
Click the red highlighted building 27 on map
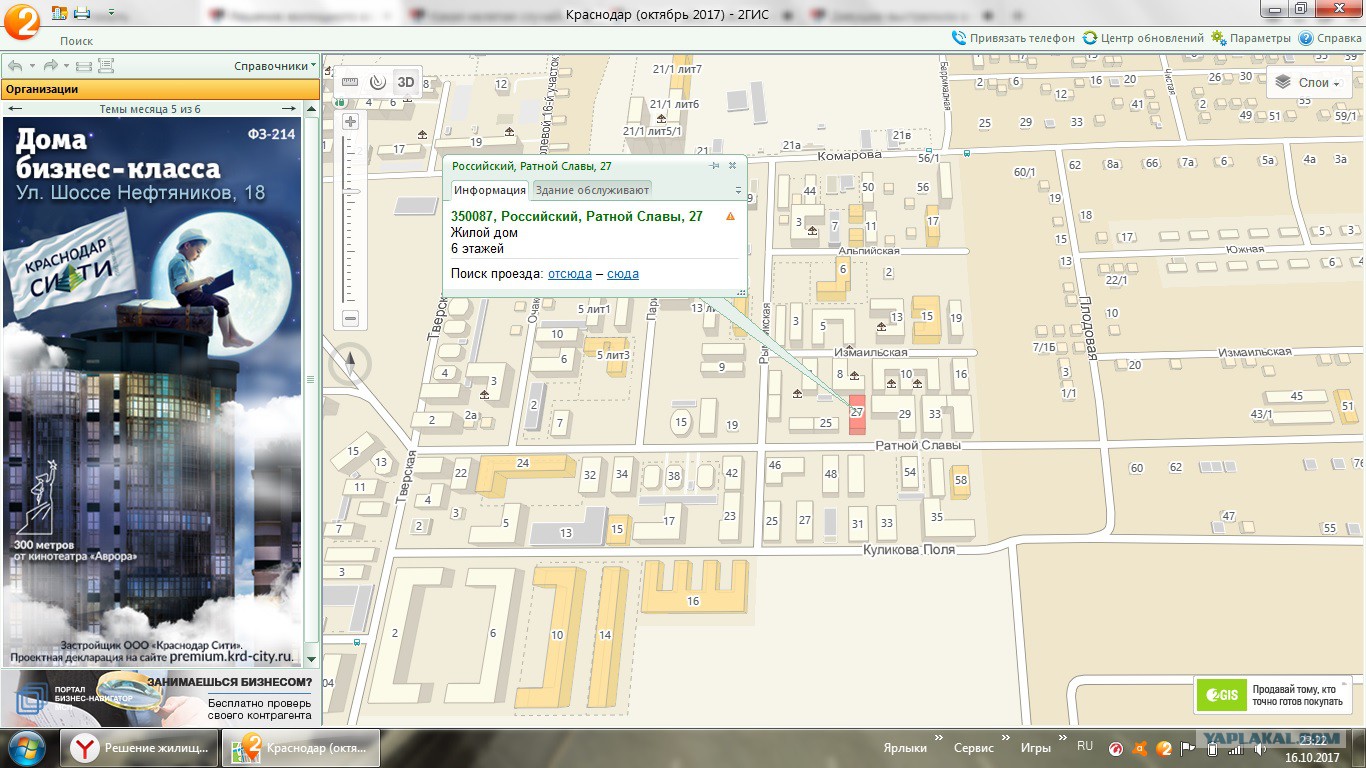click(x=857, y=414)
